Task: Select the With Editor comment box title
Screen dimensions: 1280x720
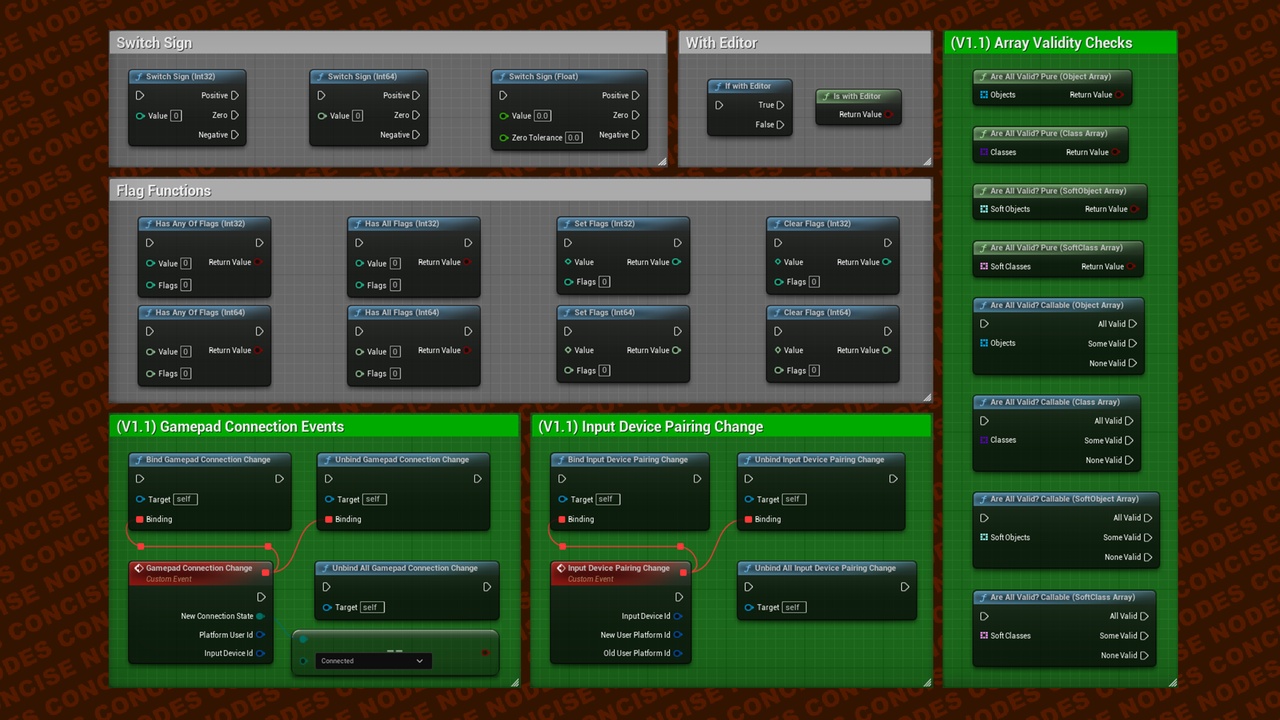Action: point(721,43)
